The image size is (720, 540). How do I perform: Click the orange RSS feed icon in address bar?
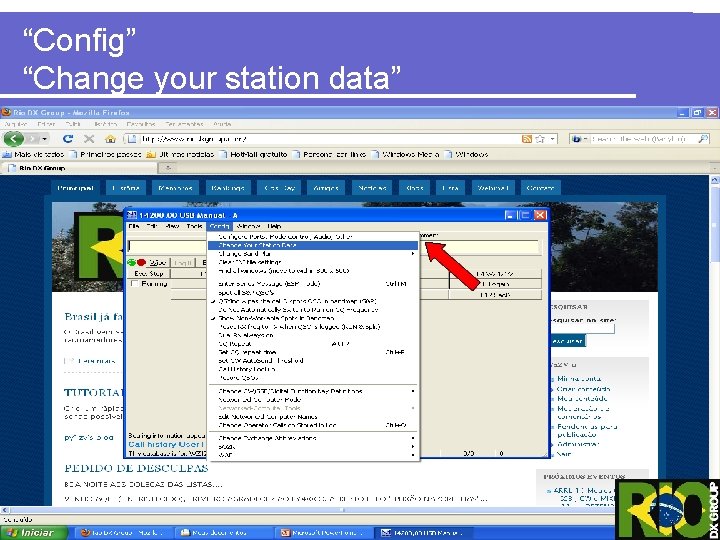pos(527,139)
